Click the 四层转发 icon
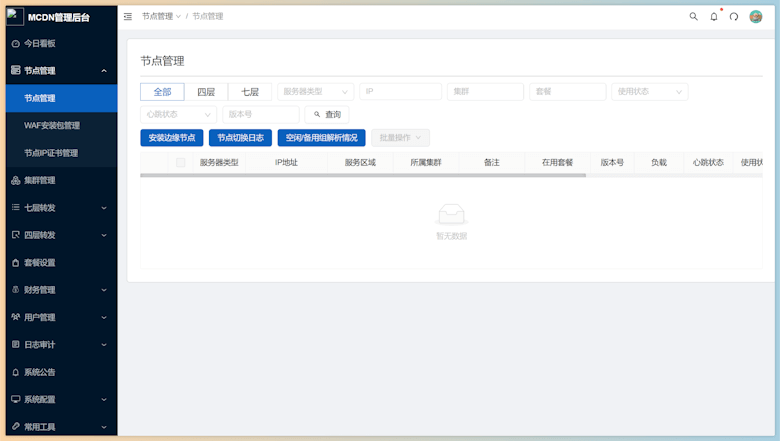This screenshot has width=780, height=441. [15, 235]
